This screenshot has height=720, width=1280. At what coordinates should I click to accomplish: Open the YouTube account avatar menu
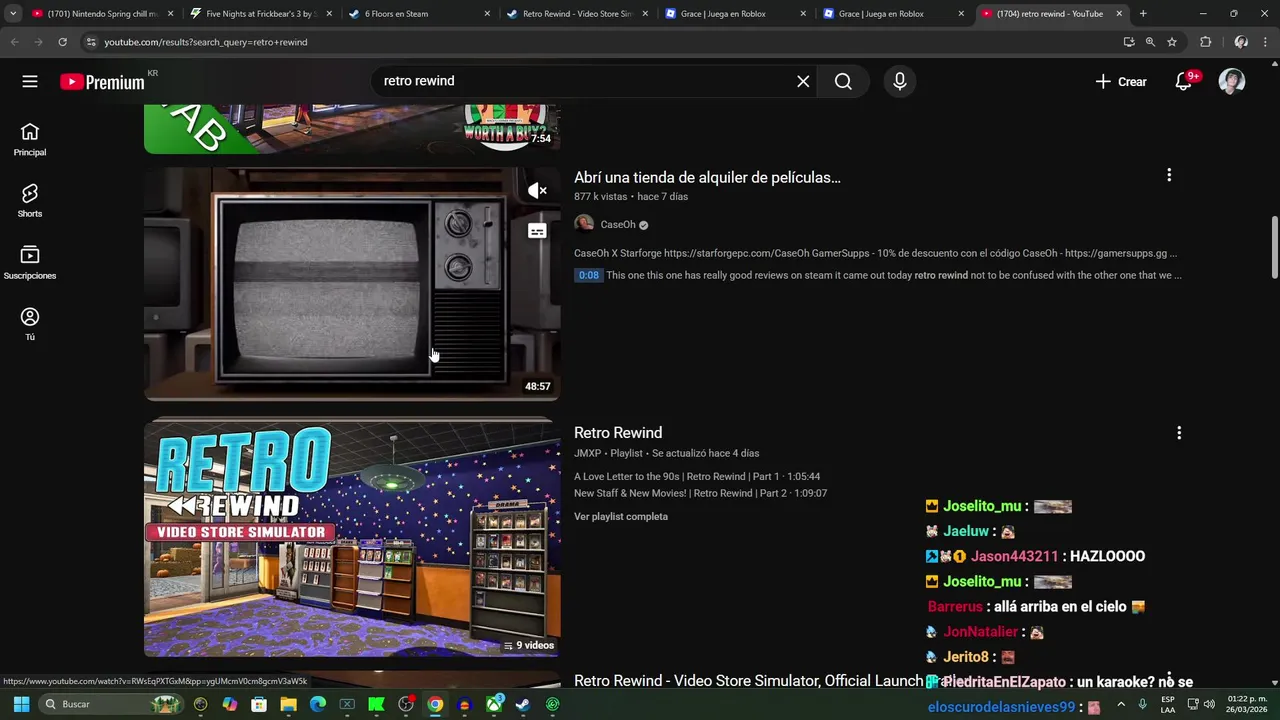tap(1232, 81)
